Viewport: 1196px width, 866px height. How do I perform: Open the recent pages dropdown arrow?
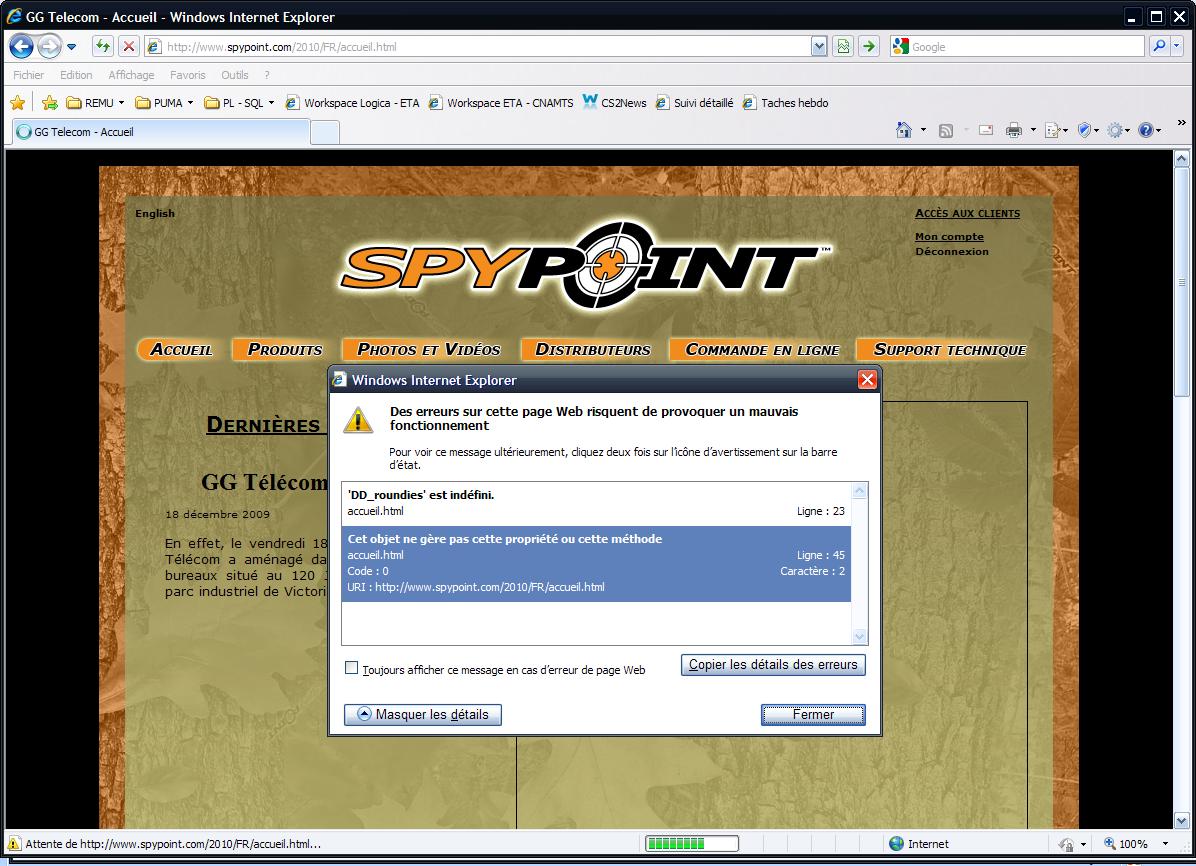[72, 47]
